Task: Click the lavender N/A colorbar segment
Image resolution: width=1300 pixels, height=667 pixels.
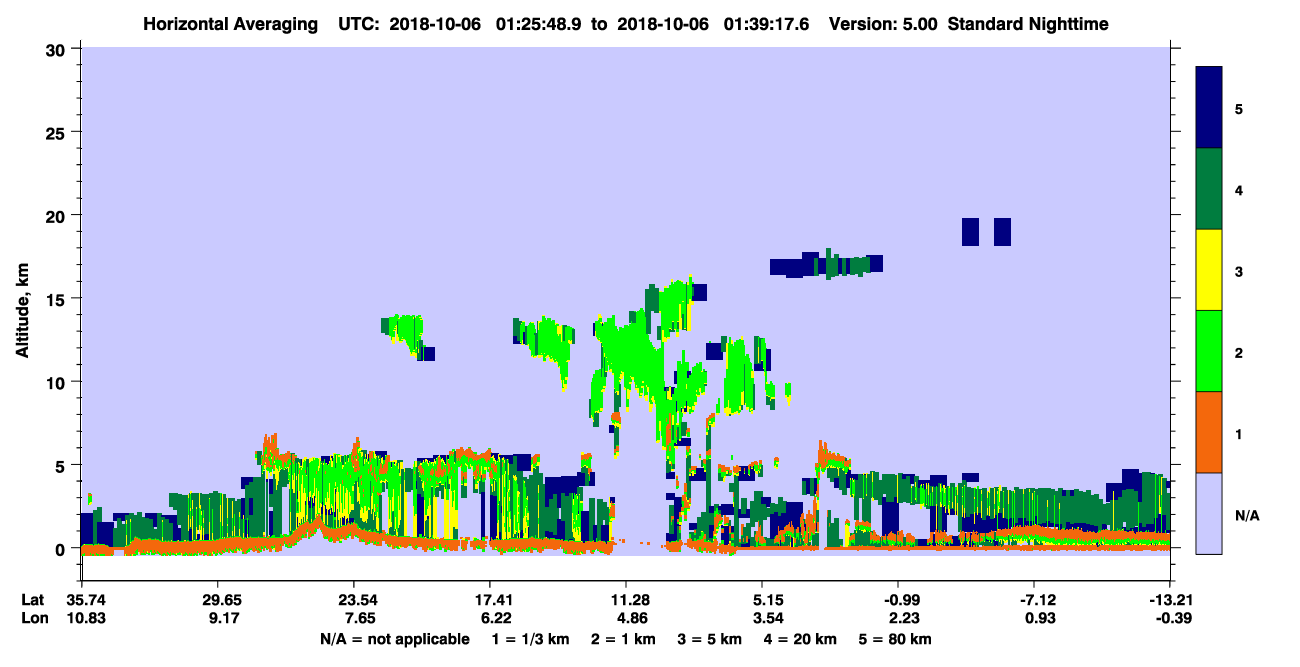Action: [1209, 513]
